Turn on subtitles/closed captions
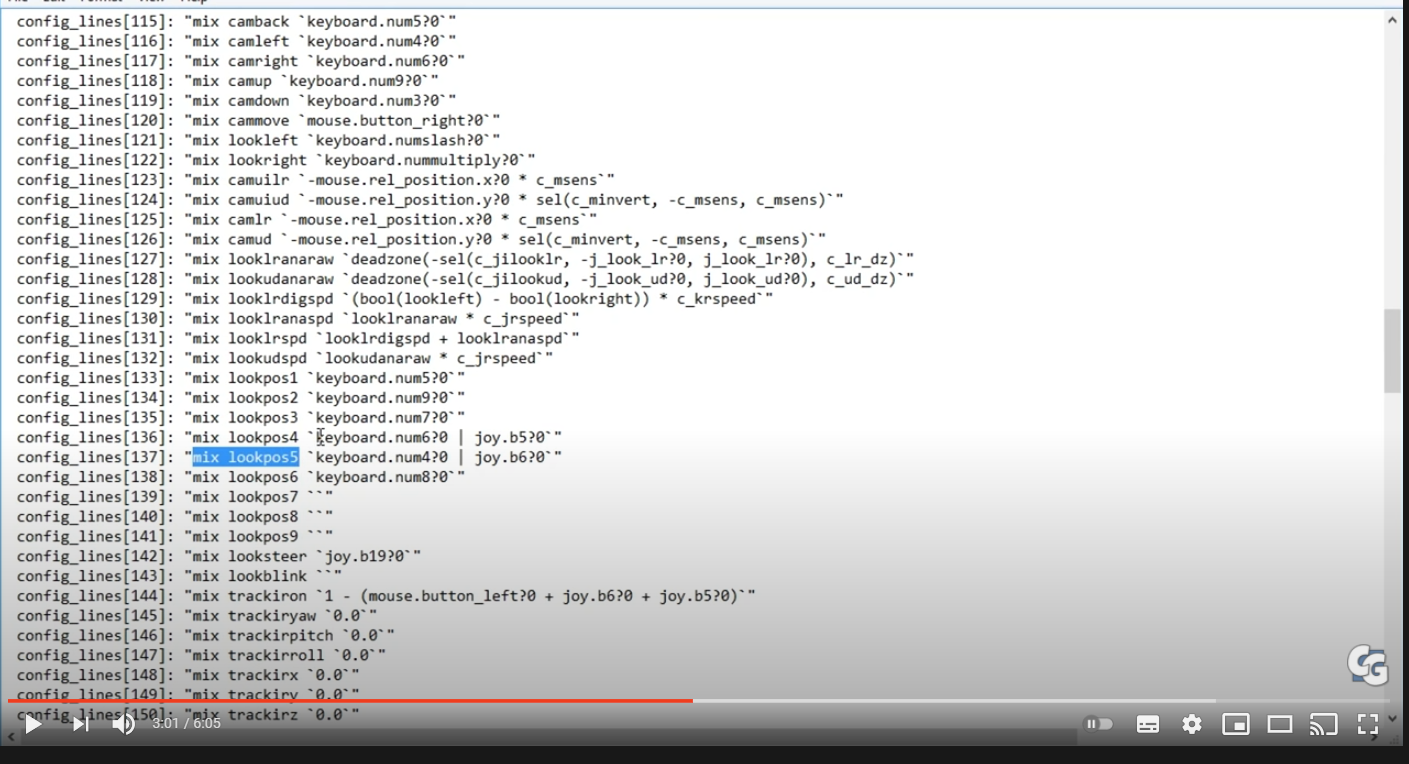 (x=1148, y=724)
